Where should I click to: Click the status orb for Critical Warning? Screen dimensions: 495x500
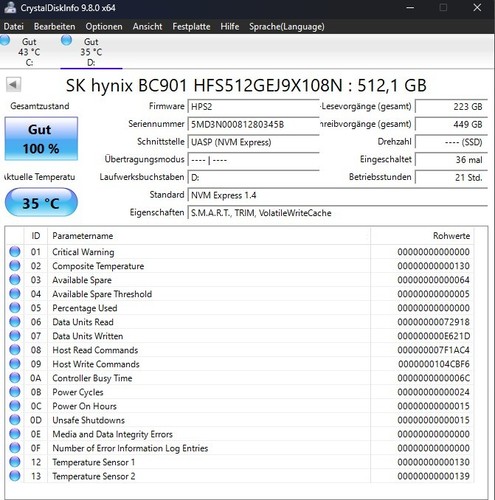(x=15, y=252)
